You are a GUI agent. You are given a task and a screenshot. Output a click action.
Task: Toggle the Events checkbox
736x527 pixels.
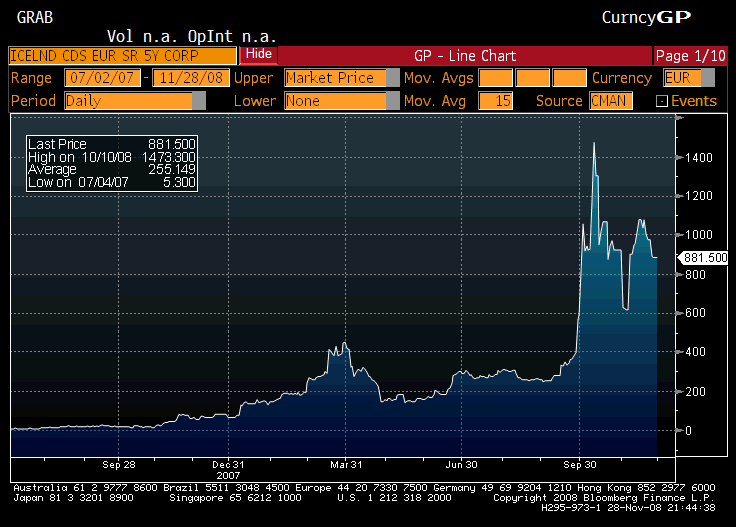click(x=661, y=101)
